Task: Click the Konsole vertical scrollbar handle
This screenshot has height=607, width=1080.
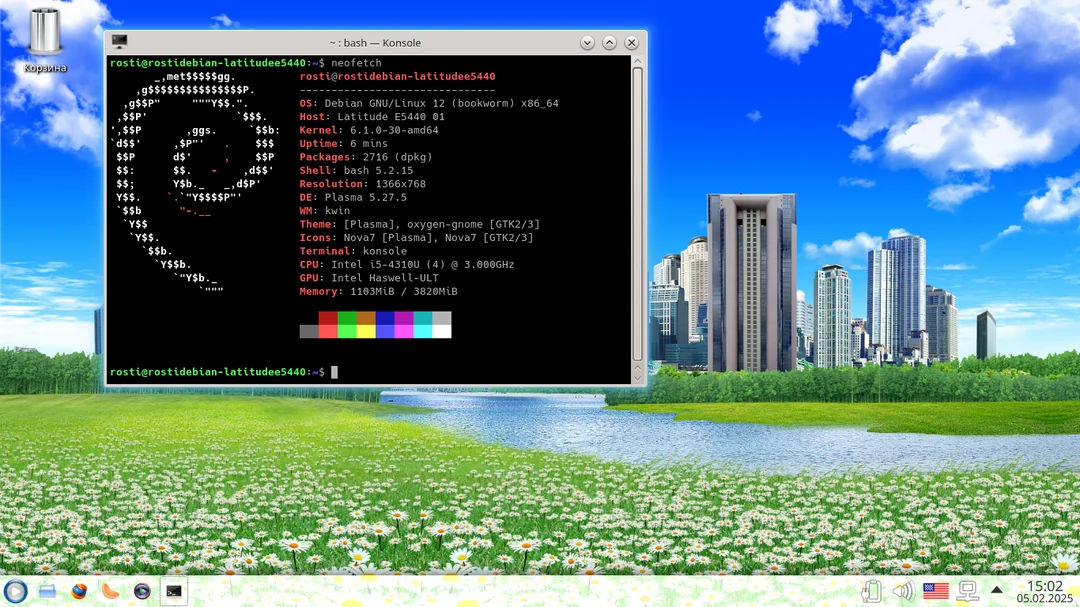Action: 637,214
